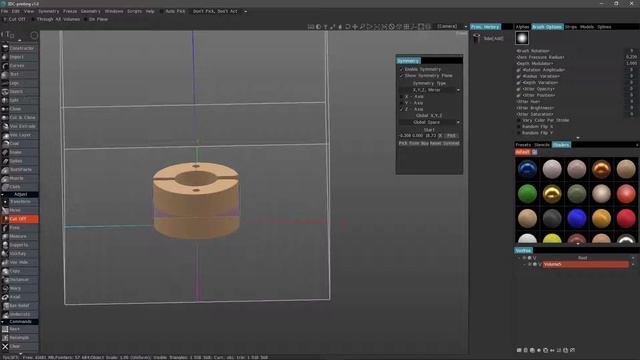640x360 pixels.
Task: Toggle Z - Axis symmetry
Action: (401, 109)
